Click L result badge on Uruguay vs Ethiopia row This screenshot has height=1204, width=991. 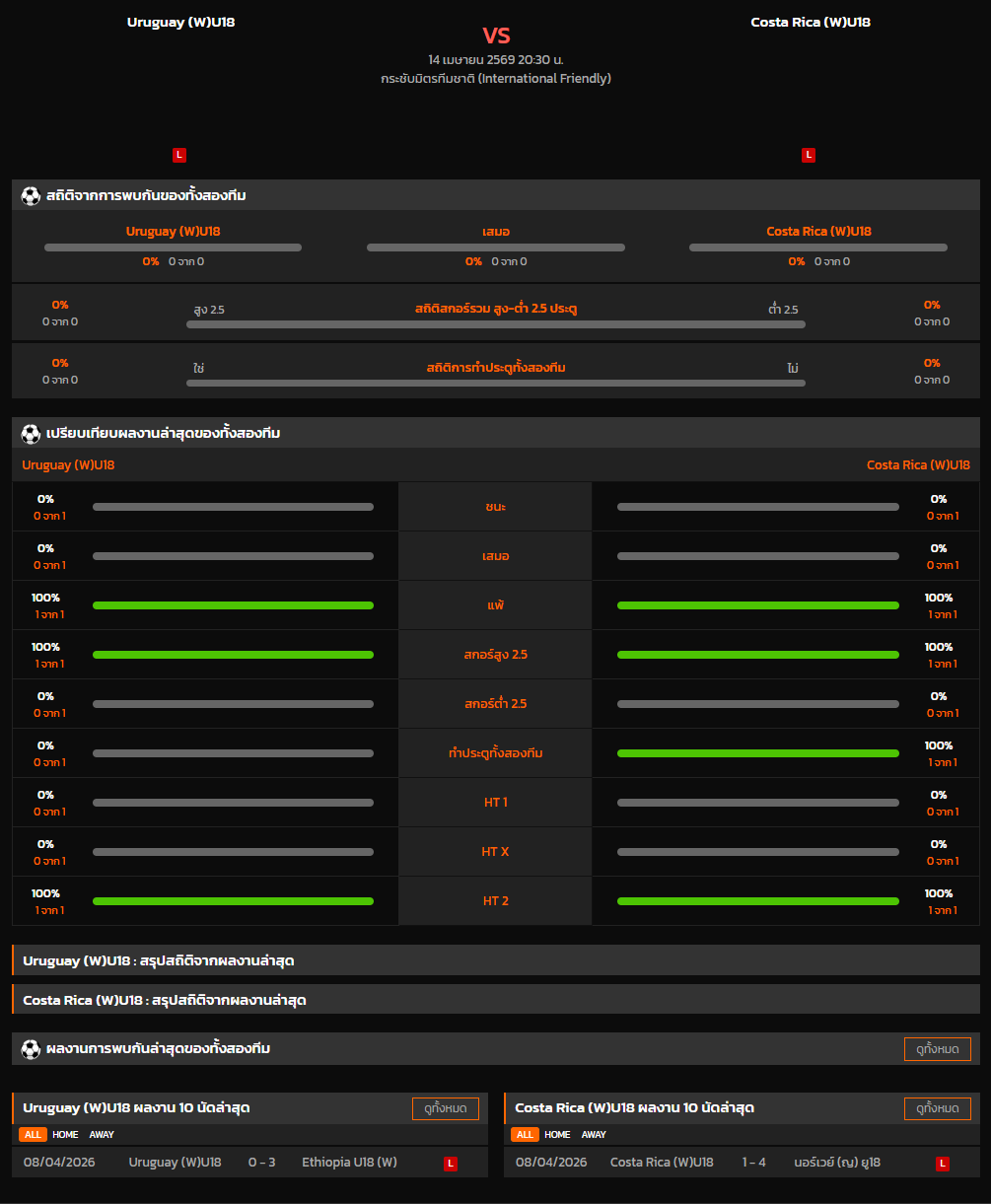(x=451, y=1164)
